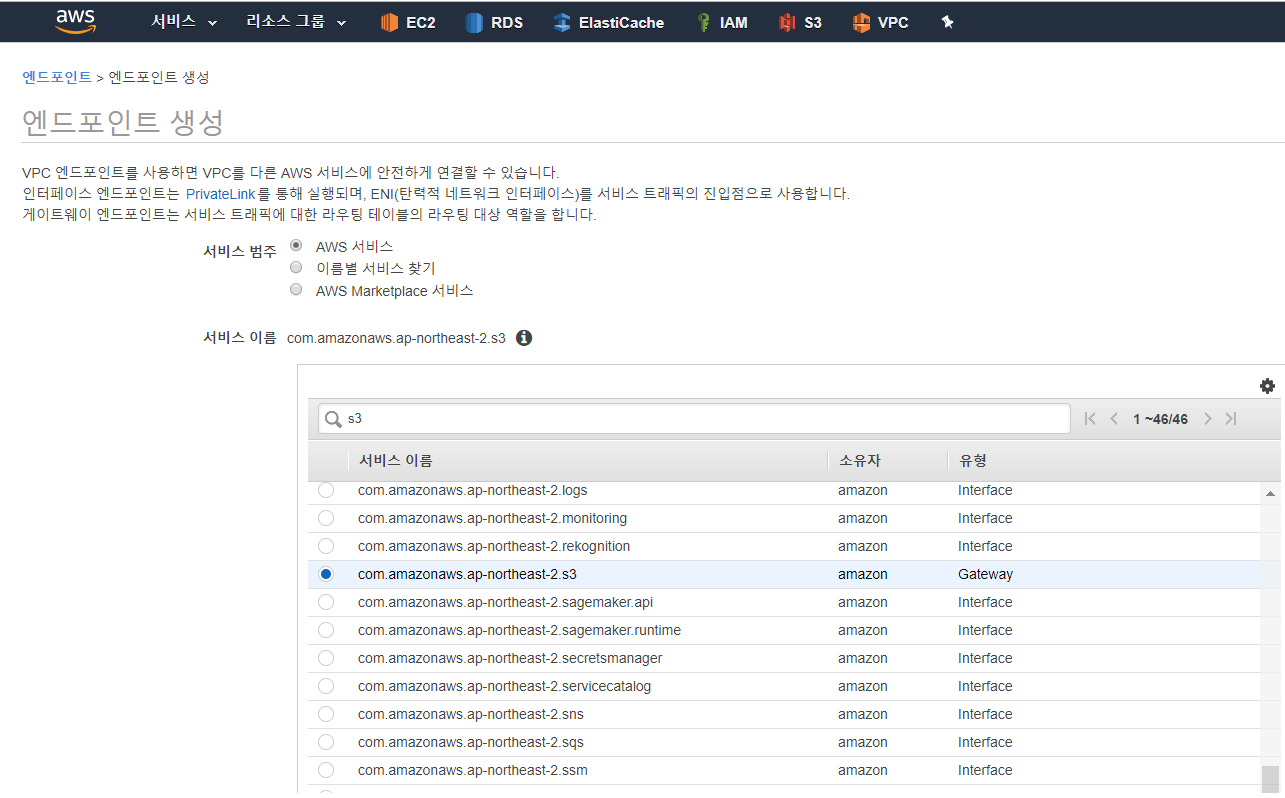Select AWS Marketplace 서비스 radio option

coord(296,289)
